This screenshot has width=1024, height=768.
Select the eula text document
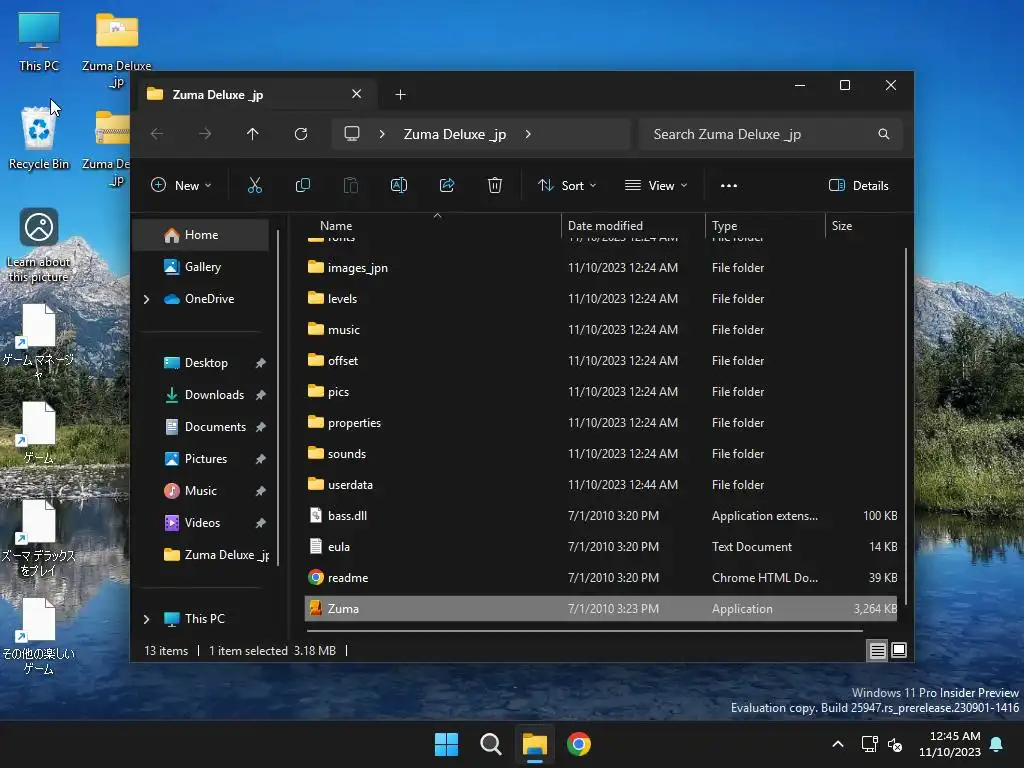point(601,547)
